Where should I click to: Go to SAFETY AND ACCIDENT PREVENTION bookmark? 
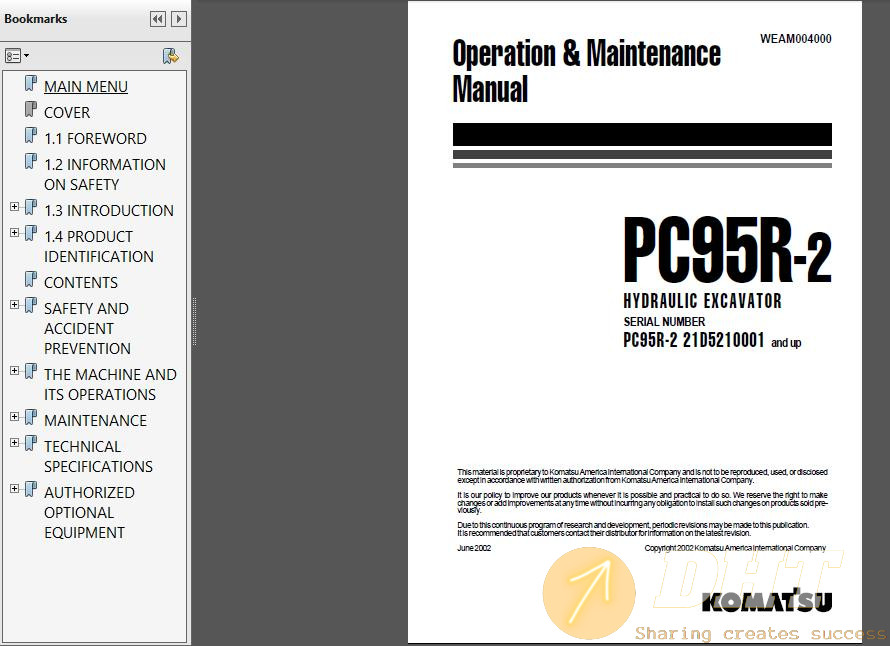point(87,328)
